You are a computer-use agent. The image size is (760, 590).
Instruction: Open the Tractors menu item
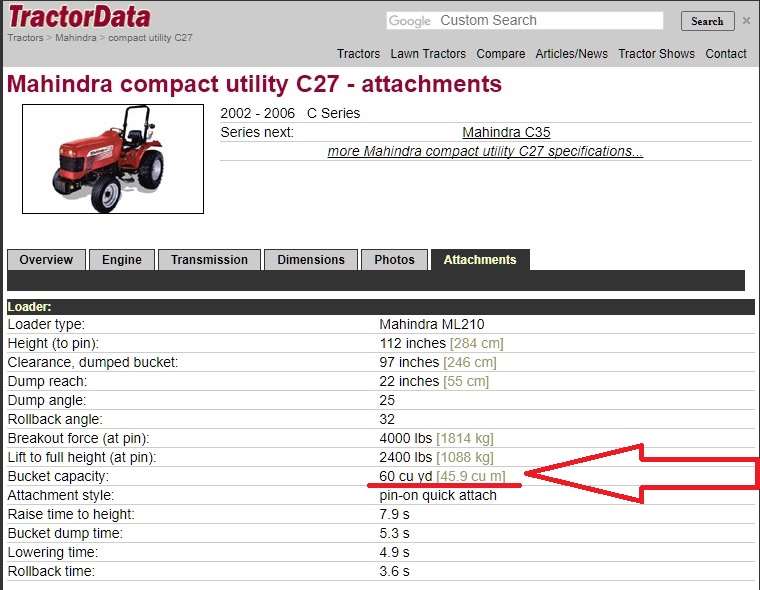(358, 54)
